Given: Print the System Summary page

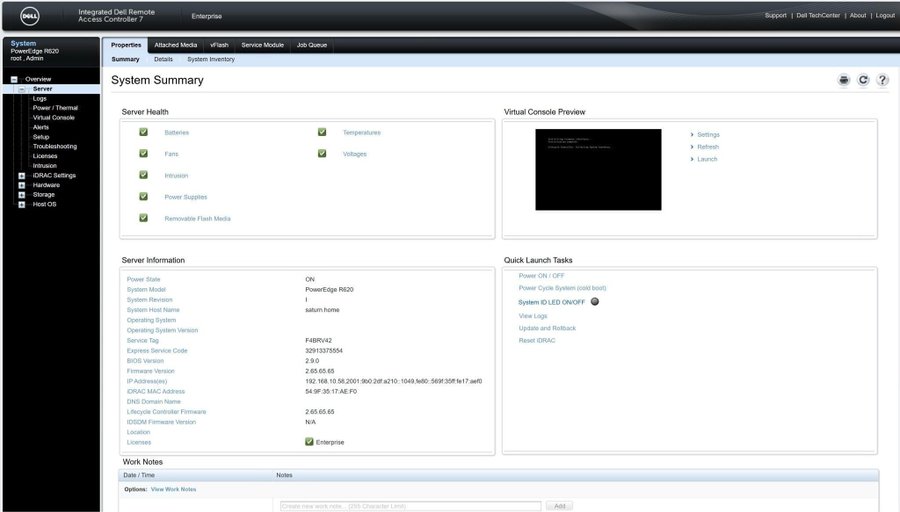Looking at the screenshot, I should [843, 80].
